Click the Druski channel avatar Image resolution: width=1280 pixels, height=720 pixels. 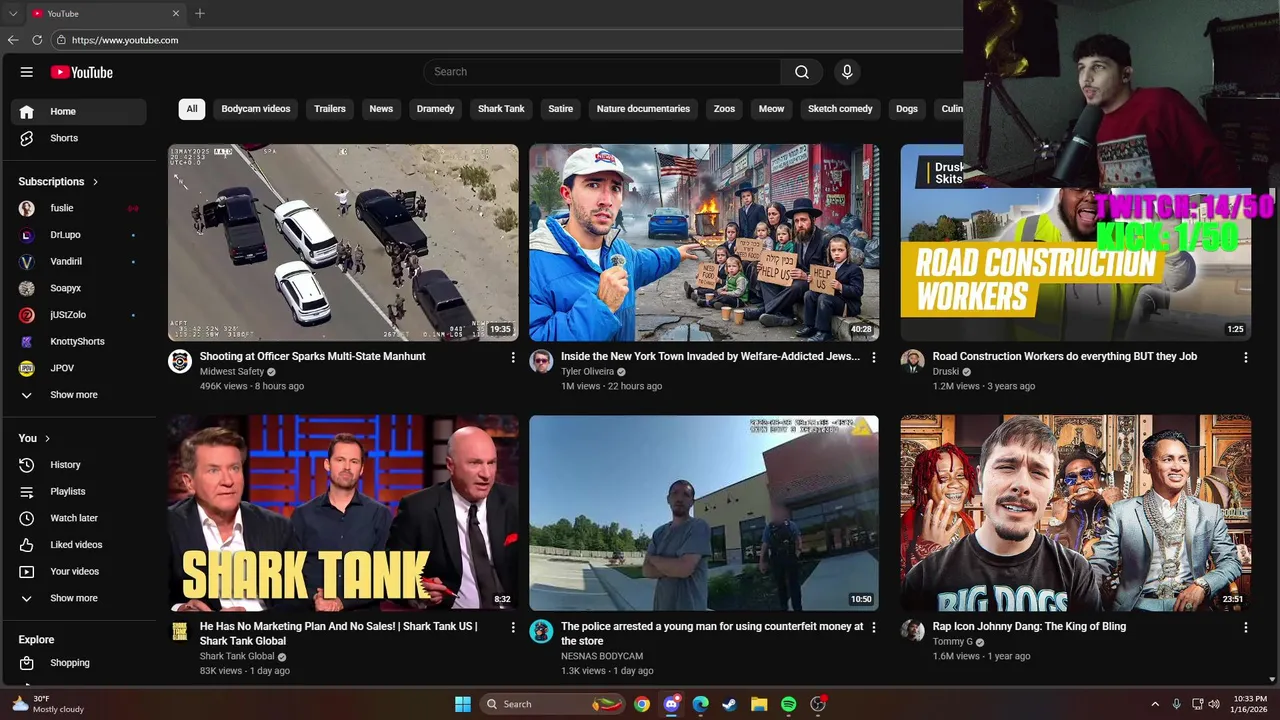coord(912,361)
